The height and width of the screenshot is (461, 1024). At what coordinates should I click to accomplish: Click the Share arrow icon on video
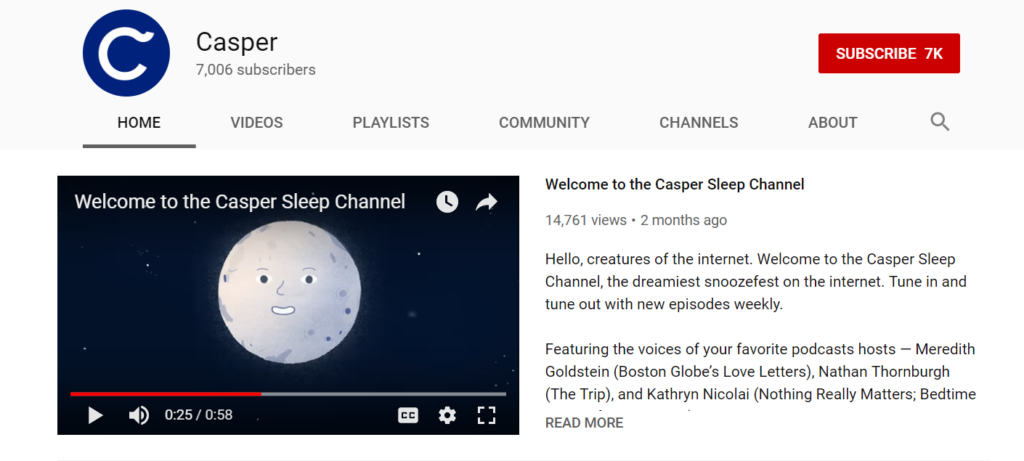pyautogui.click(x=487, y=202)
